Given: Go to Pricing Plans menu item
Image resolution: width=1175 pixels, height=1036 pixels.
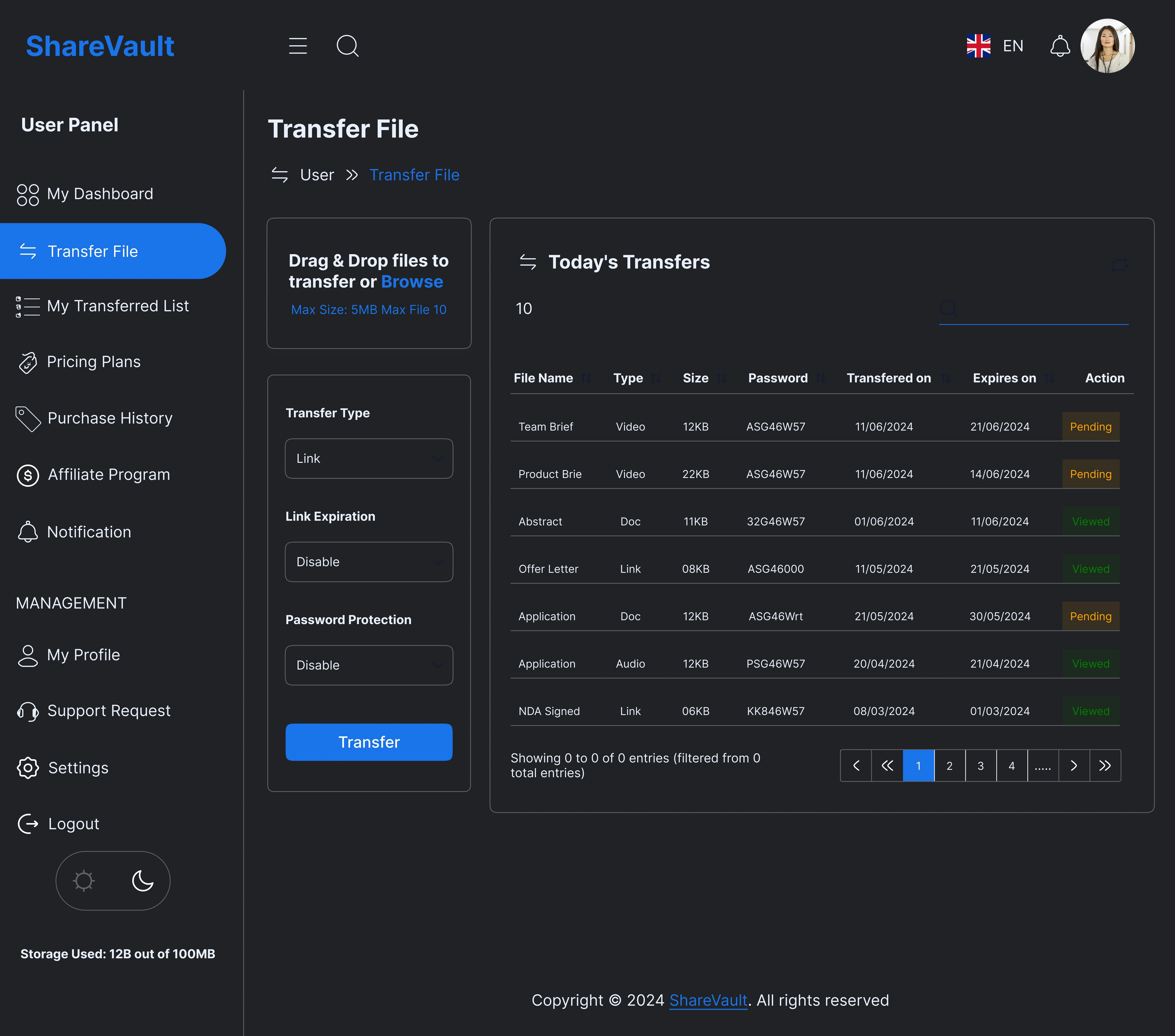Looking at the screenshot, I should coord(94,362).
